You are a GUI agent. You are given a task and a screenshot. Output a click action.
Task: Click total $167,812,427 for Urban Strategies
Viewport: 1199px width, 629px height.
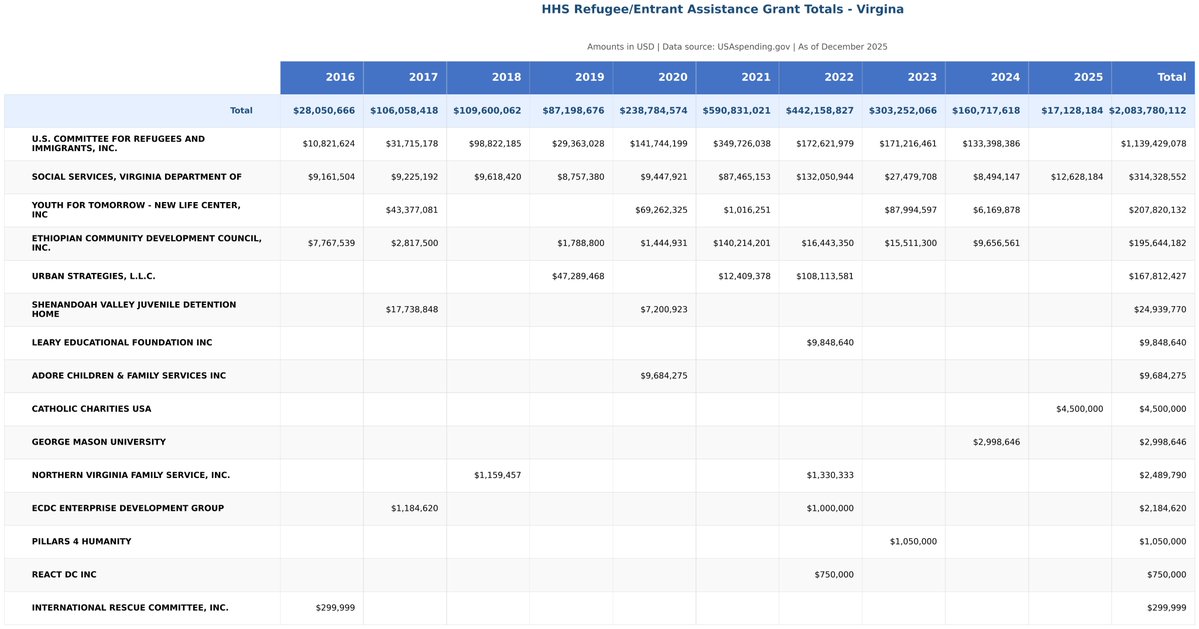pyautogui.click(x=1157, y=277)
